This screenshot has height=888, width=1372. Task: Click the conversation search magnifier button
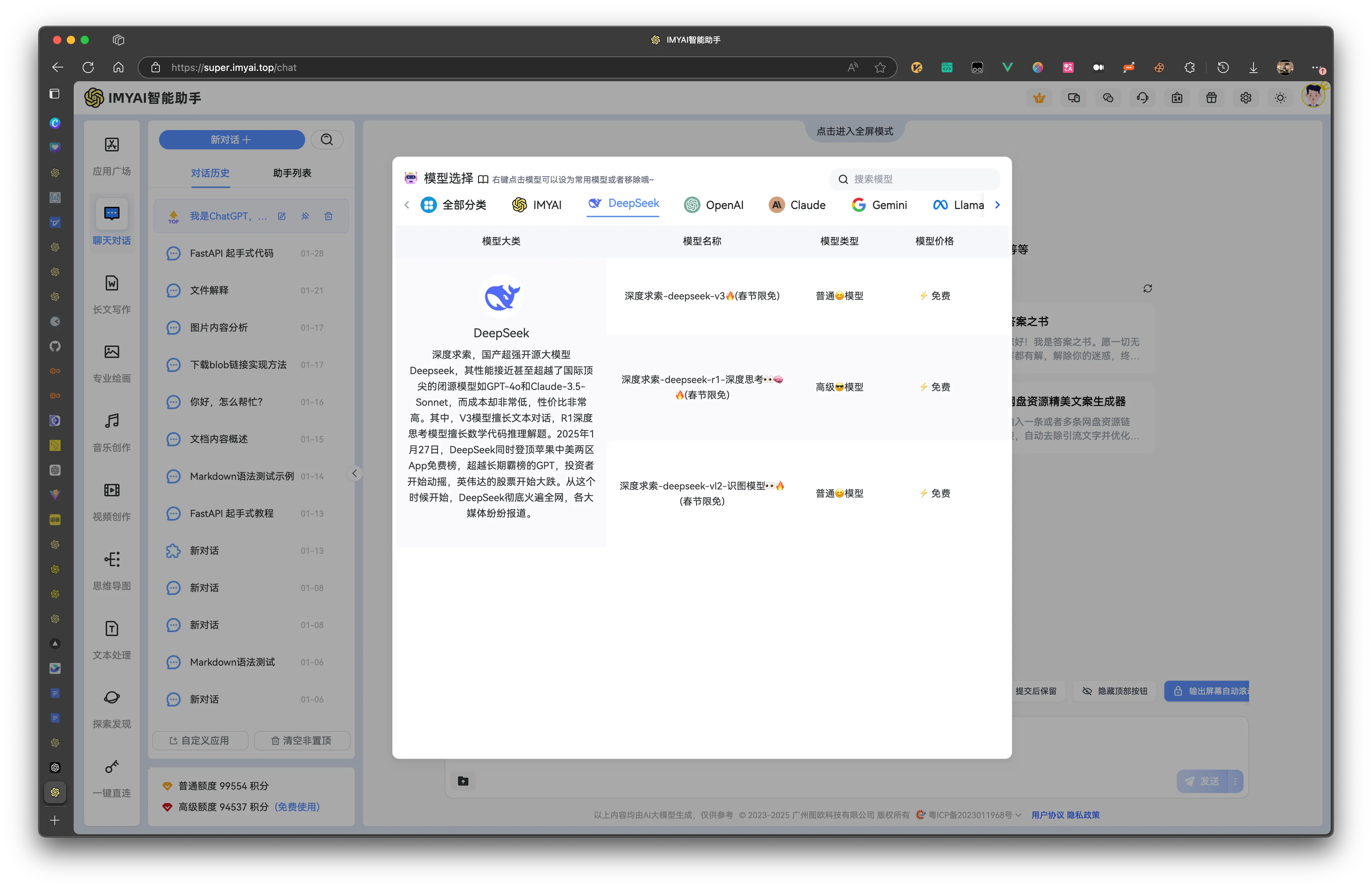tap(327, 139)
